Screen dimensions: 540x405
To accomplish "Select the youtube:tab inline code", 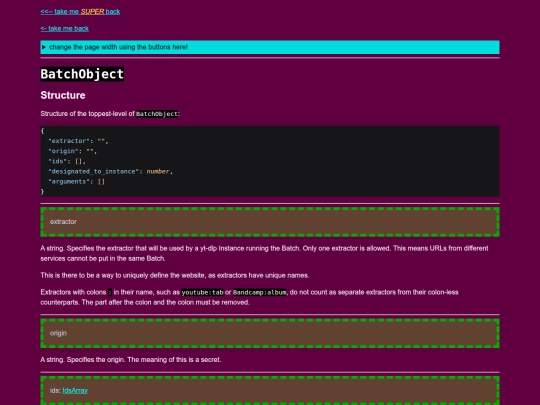I will [202, 292].
